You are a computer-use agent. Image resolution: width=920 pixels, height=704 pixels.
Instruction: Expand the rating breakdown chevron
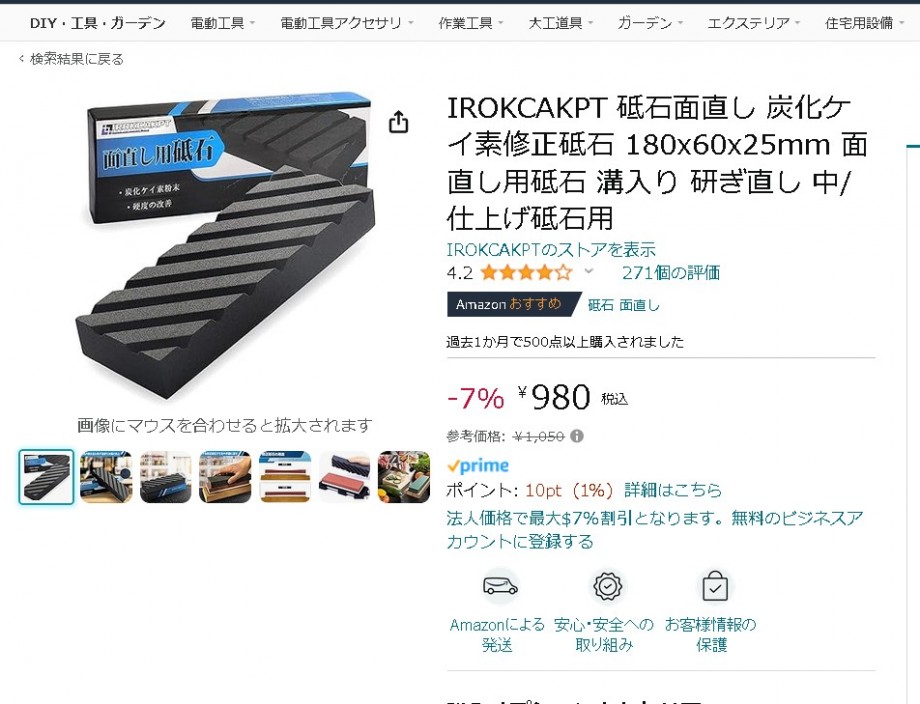coord(588,271)
